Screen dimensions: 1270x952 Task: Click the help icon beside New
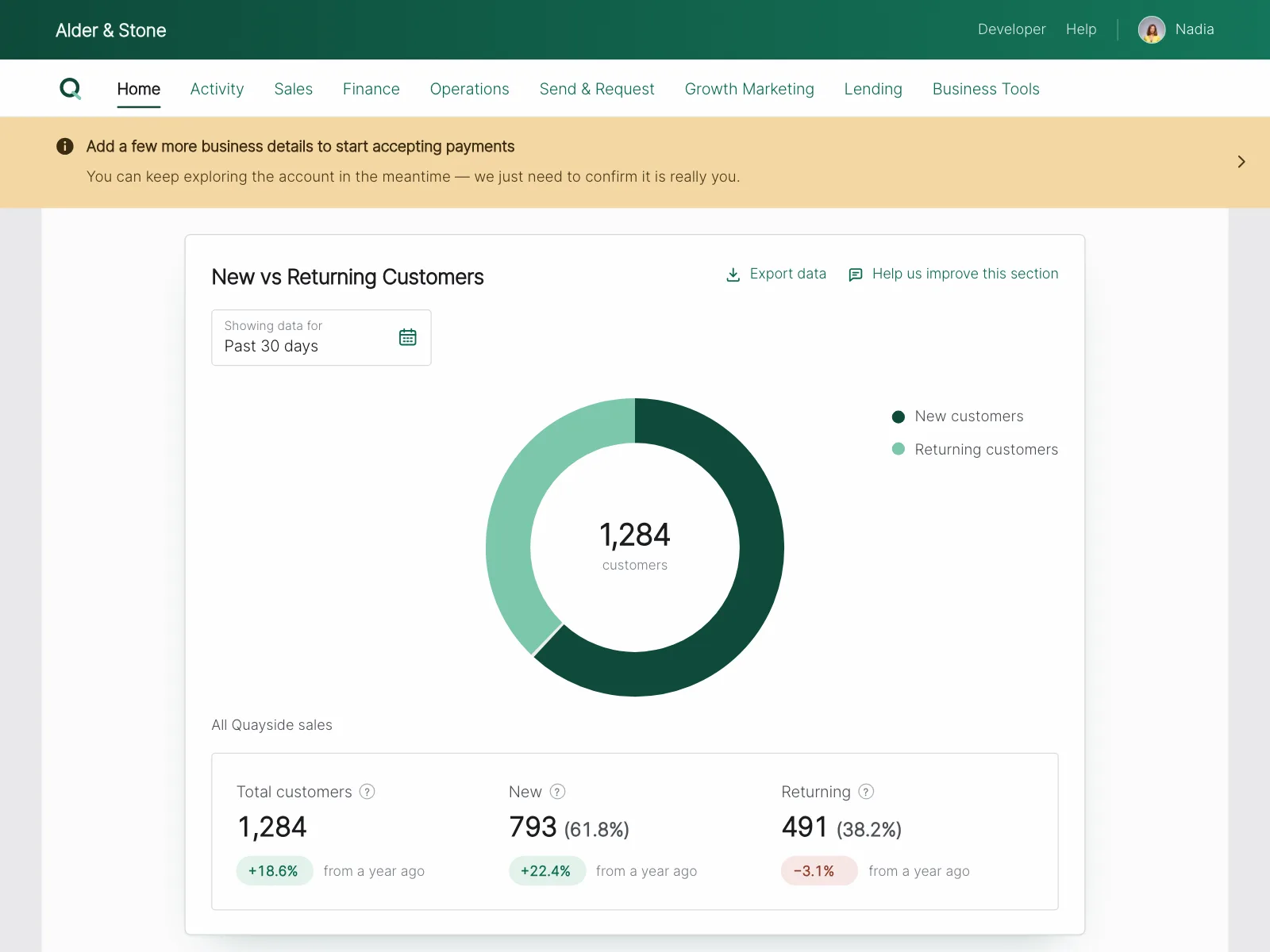(x=558, y=792)
